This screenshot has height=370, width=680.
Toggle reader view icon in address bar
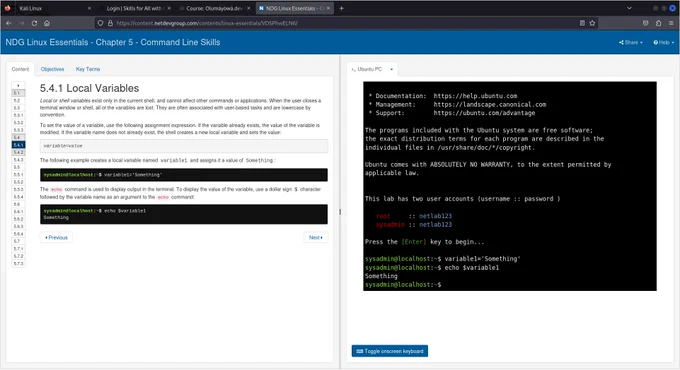[x=582, y=23]
